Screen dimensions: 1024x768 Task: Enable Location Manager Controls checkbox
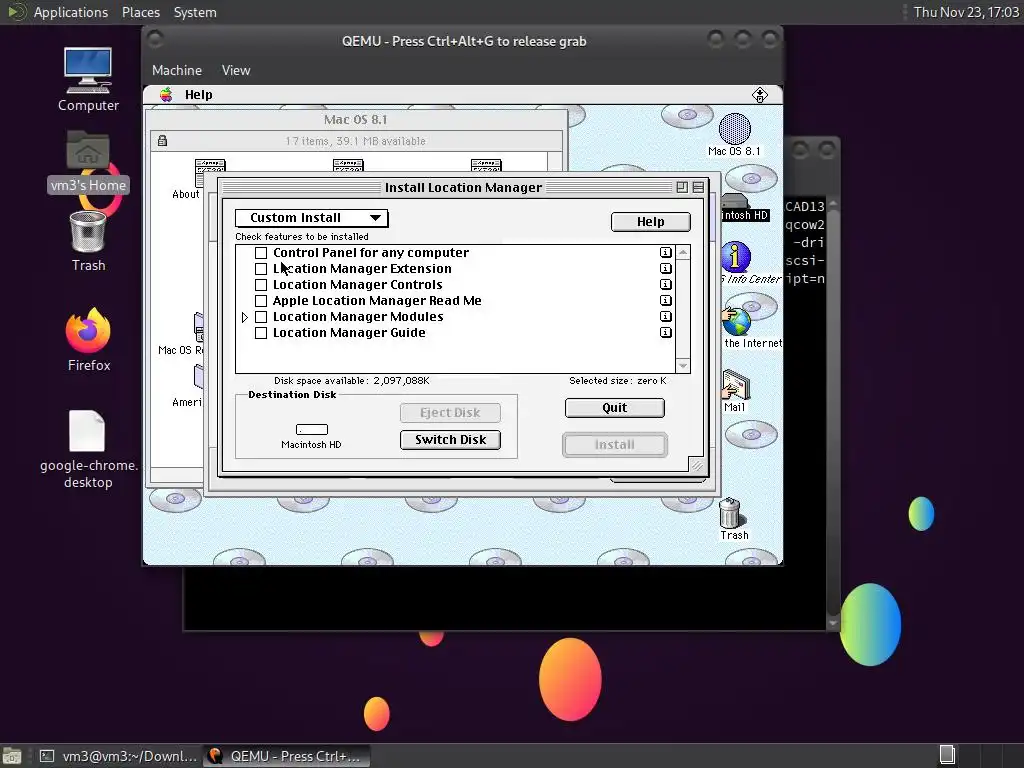pyautogui.click(x=261, y=285)
